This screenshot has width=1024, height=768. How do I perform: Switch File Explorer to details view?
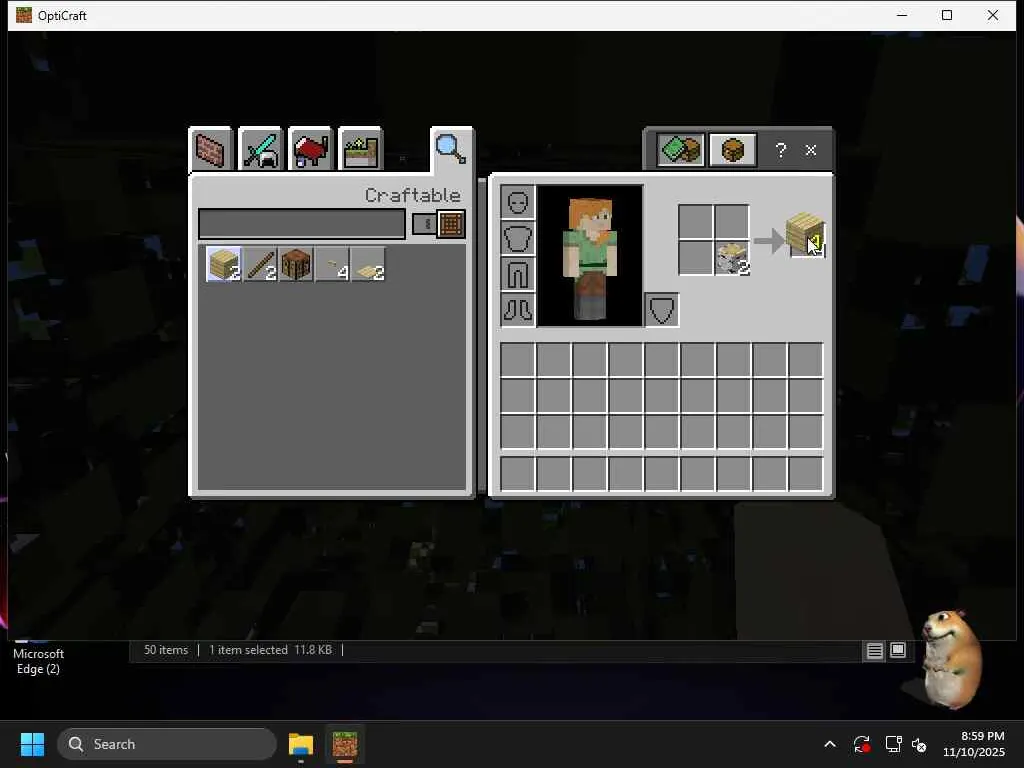[875, 650]
